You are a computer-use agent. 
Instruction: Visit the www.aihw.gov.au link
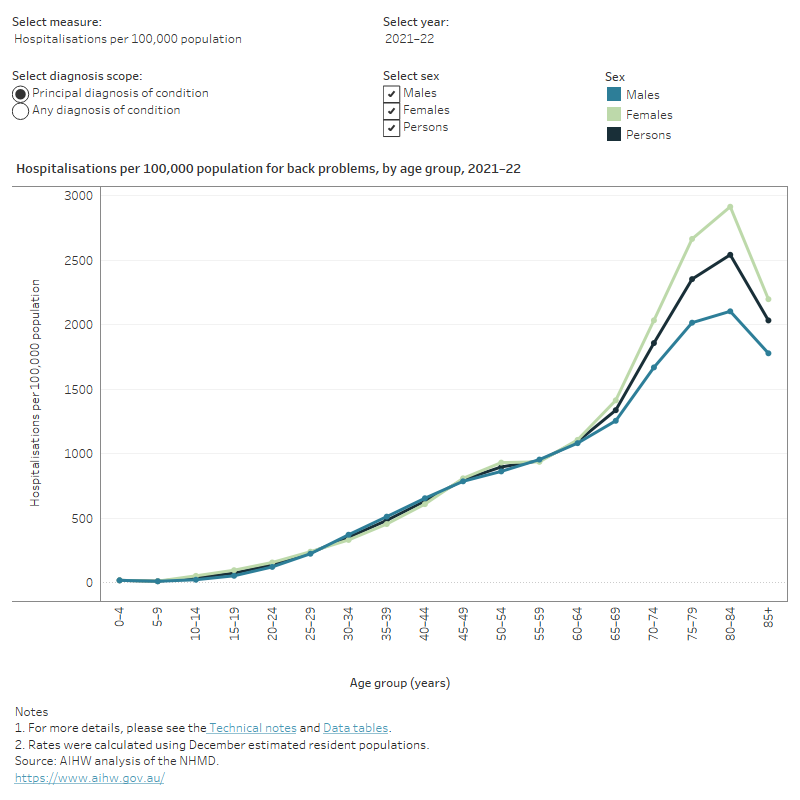90,777
